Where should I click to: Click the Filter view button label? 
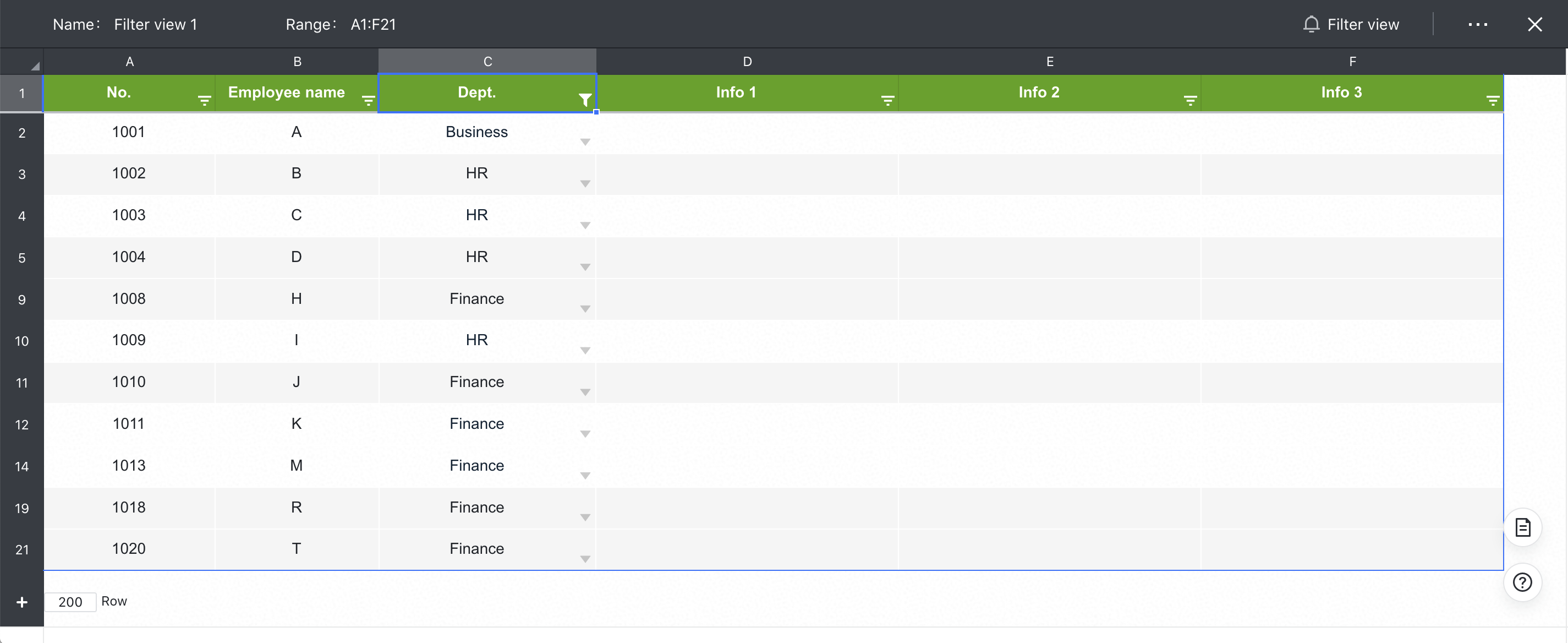[1363, 24]
